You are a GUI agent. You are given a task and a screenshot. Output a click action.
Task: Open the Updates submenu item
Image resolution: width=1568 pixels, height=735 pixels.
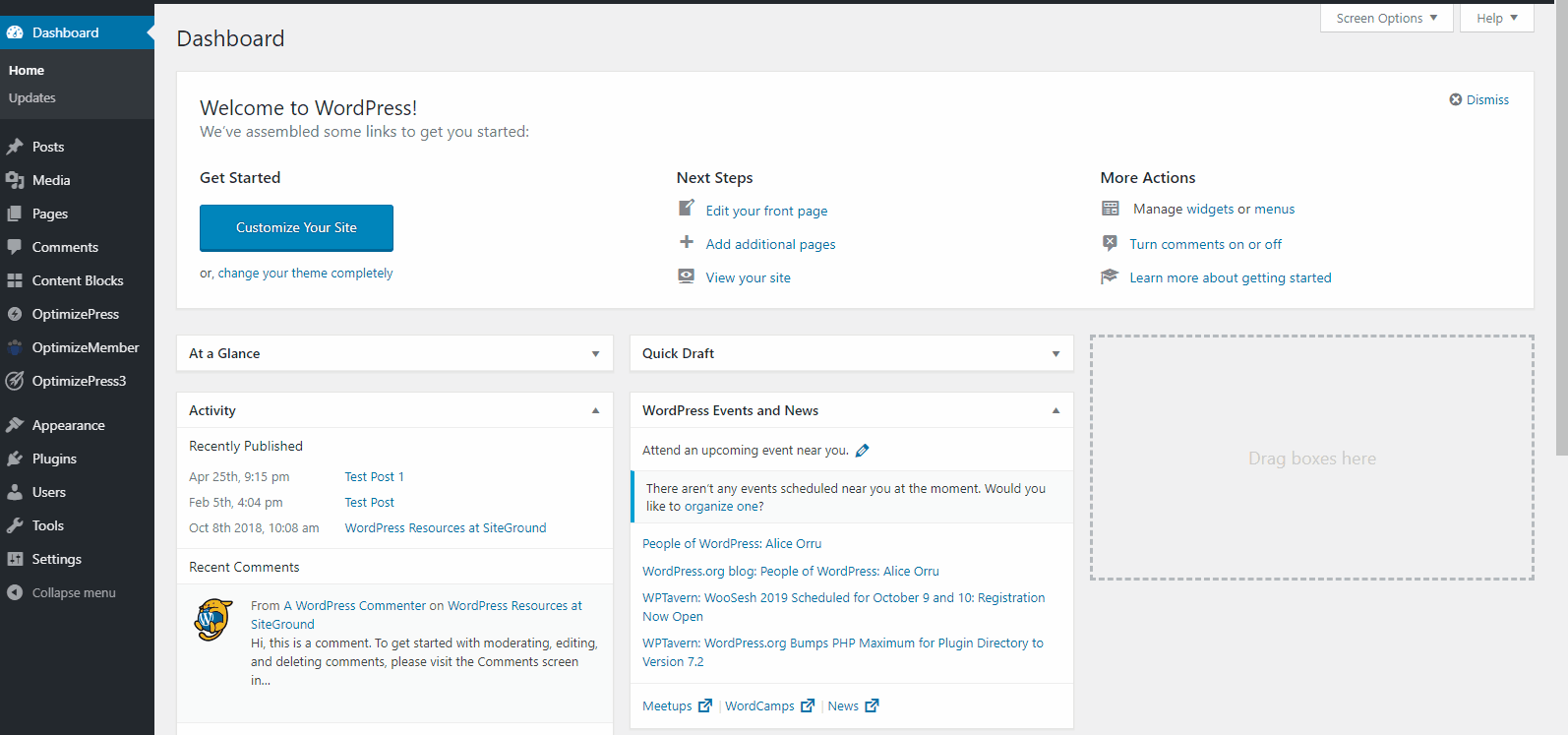pos(32,97)
